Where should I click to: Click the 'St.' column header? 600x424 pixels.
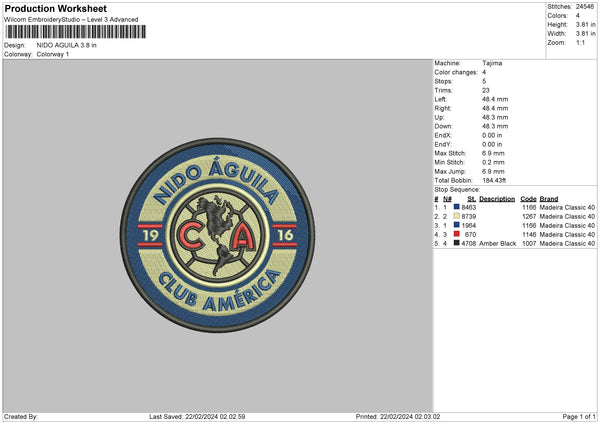pos(472,199)
